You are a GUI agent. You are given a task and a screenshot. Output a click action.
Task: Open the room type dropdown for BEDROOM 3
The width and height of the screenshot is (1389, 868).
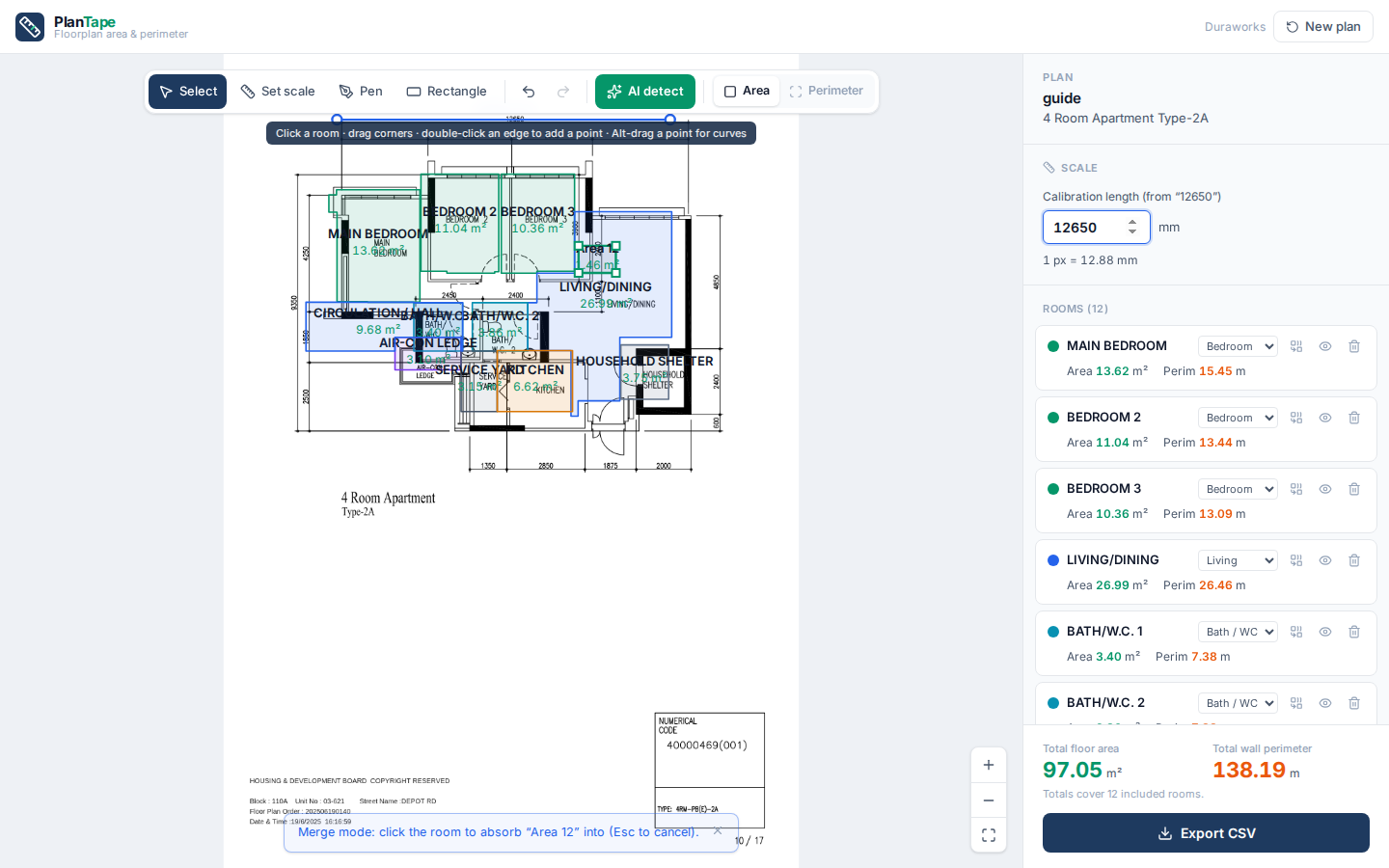(x=1238, y=489)
